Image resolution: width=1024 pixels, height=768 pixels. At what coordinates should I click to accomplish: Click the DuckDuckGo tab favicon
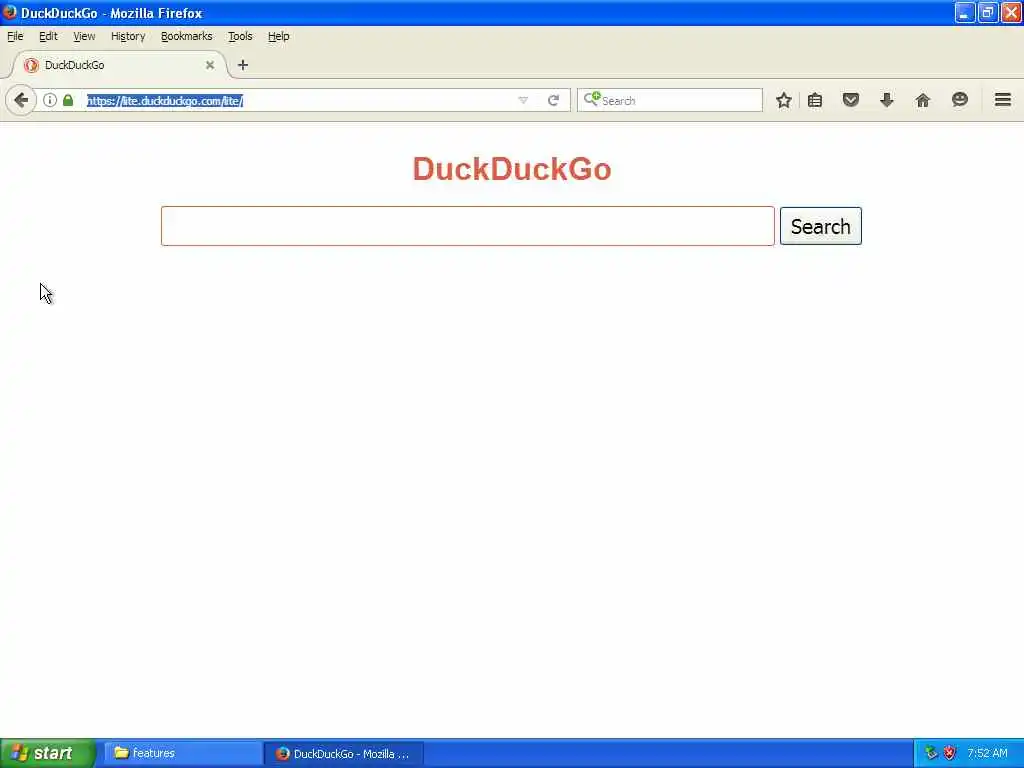(31, 65)
